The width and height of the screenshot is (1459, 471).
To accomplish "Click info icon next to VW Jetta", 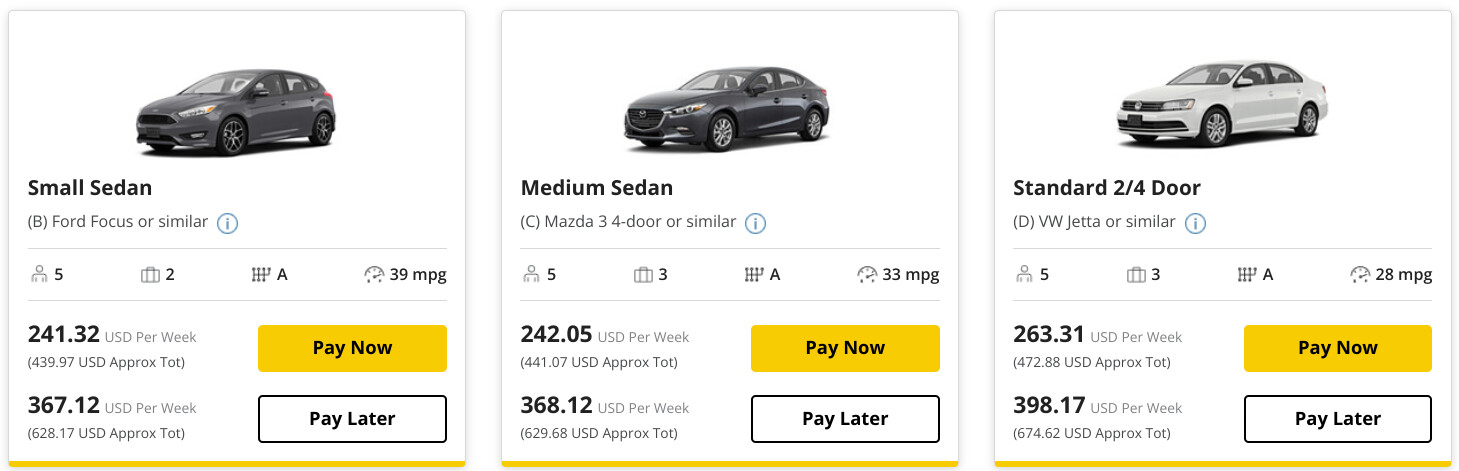I will tap(1195, 223).
